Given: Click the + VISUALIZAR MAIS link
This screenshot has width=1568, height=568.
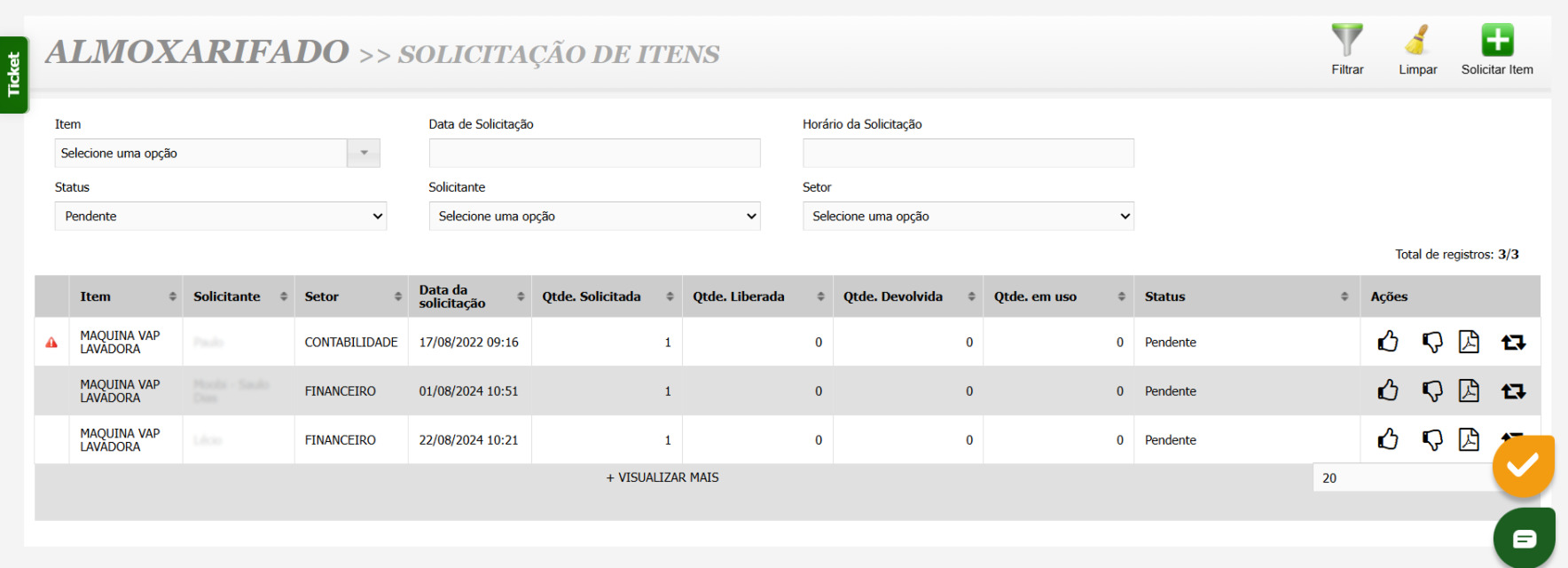Looking at the screenshot, I should coord(662,477).
